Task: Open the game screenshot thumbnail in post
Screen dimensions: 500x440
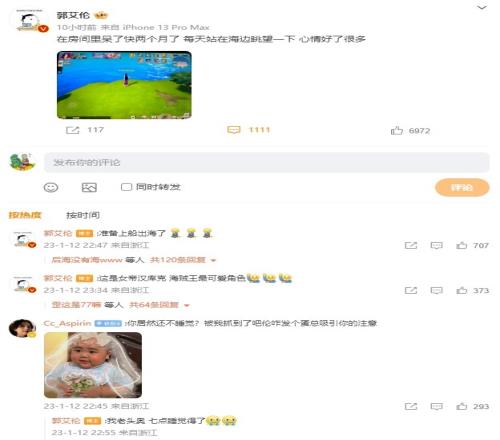Action: (124, 85)
